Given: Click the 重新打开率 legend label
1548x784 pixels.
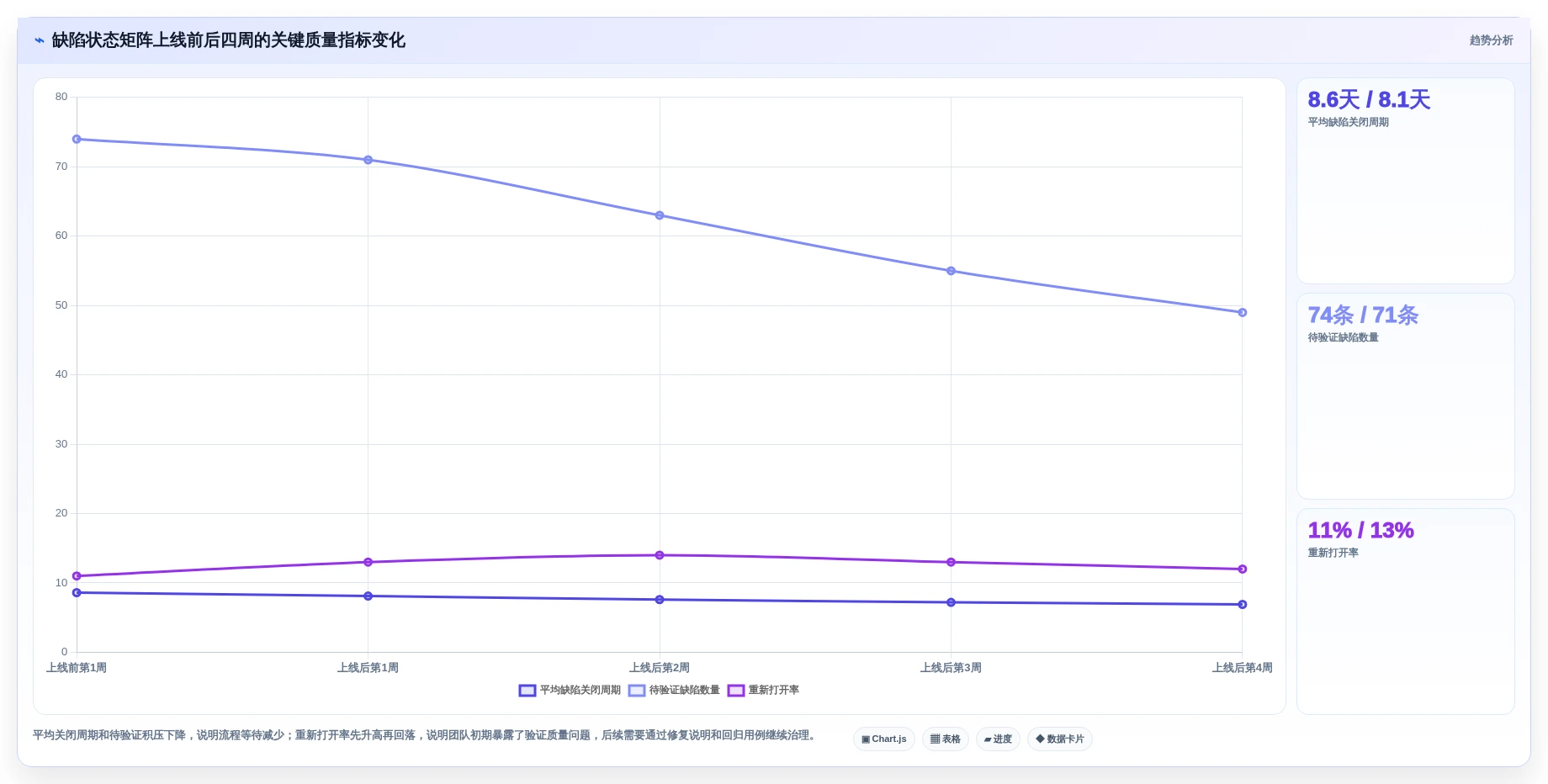Looking at the screenshot, I should click(x=774, y=691).
